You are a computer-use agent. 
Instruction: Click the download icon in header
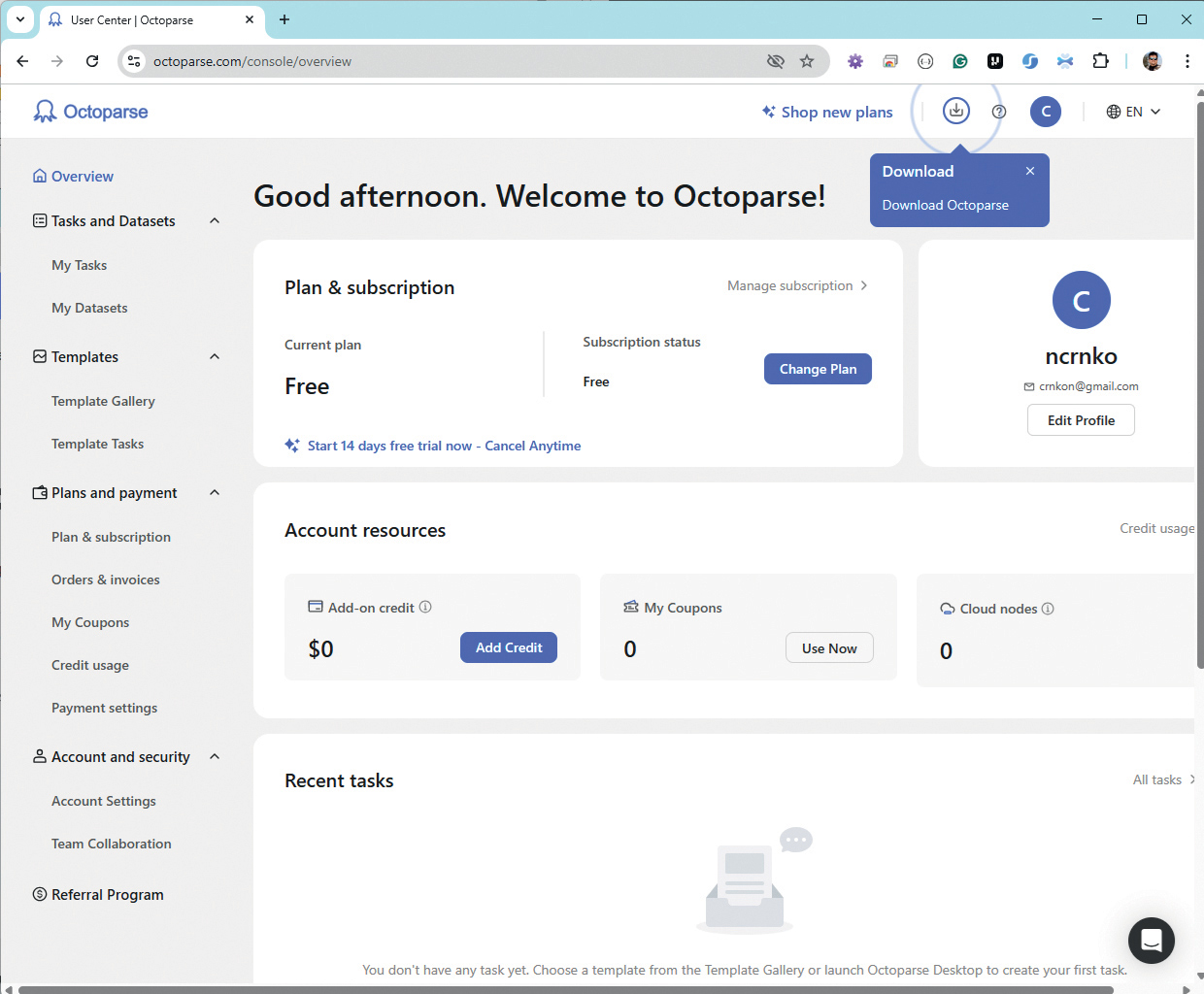(x=956, y=111)
